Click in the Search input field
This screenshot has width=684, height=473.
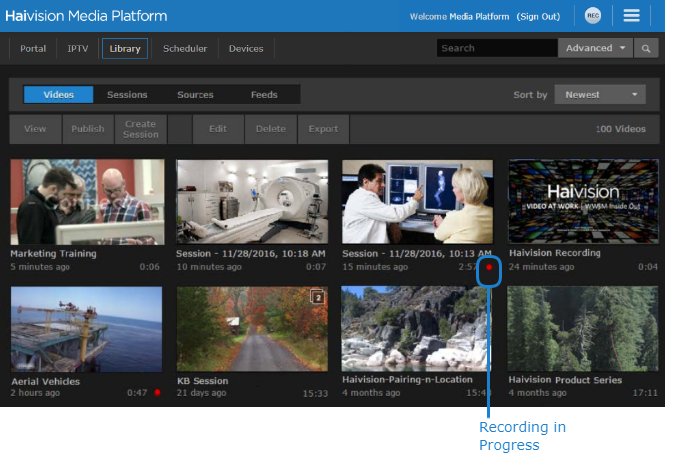pos(496,48)
